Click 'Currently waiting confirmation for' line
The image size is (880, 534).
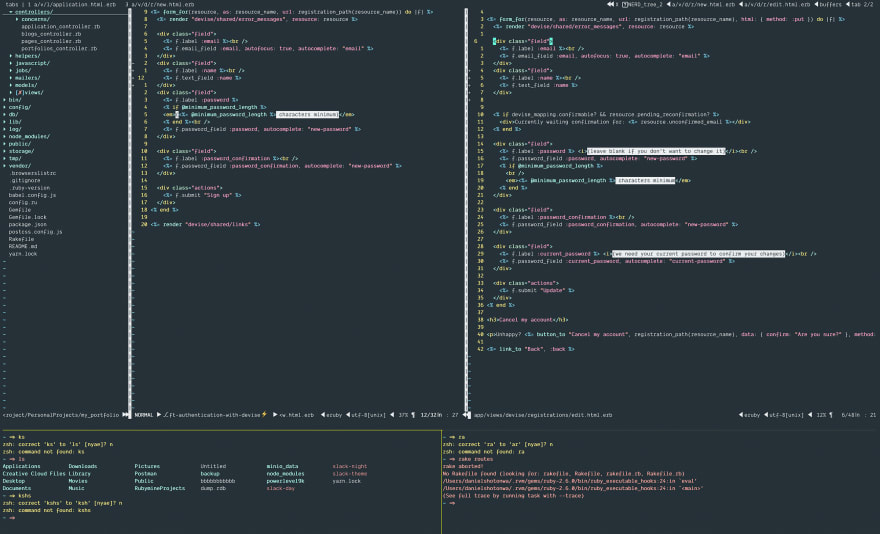(x=625, y=122)
